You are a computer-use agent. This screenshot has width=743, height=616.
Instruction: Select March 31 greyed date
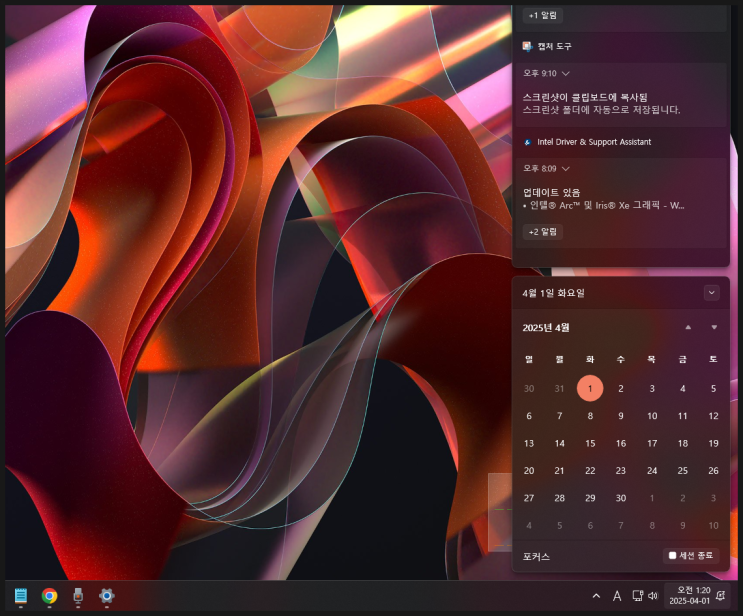[560, 389]
